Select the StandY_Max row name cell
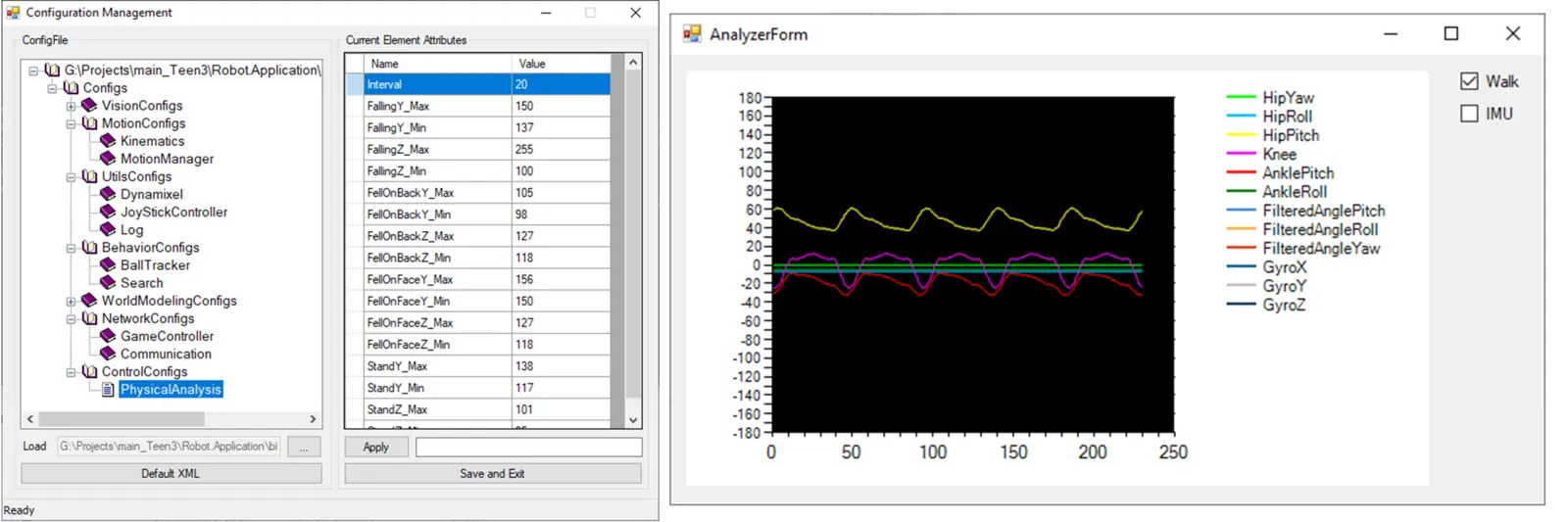Screen dimensions: 1568x522 [x=437, y=366]
